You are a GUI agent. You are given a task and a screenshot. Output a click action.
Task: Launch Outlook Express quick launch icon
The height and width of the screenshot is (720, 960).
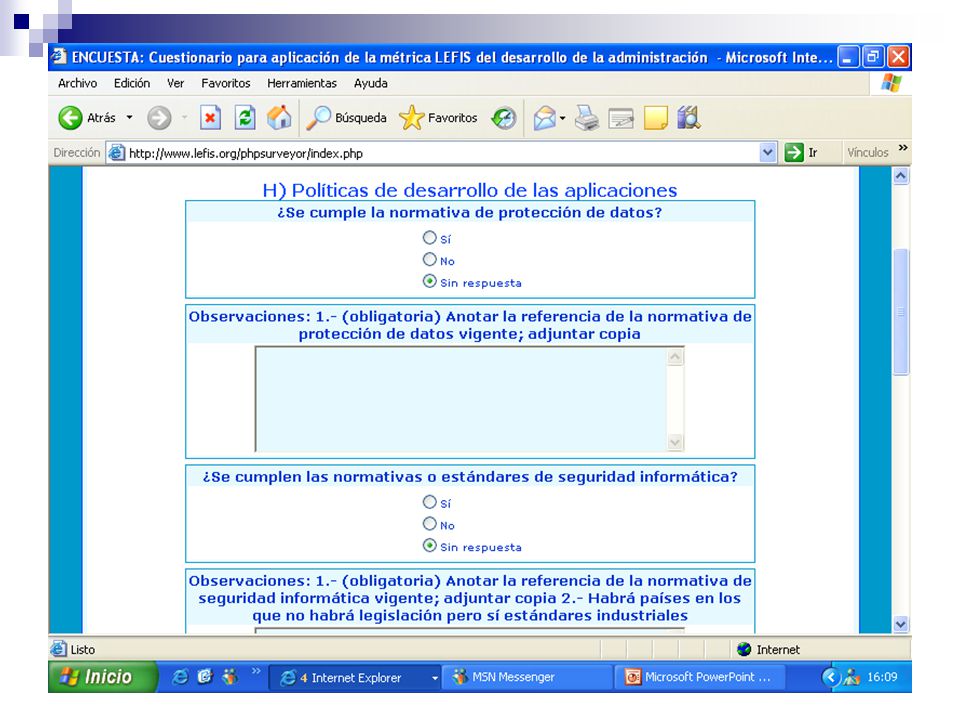[x=205, y=677]
